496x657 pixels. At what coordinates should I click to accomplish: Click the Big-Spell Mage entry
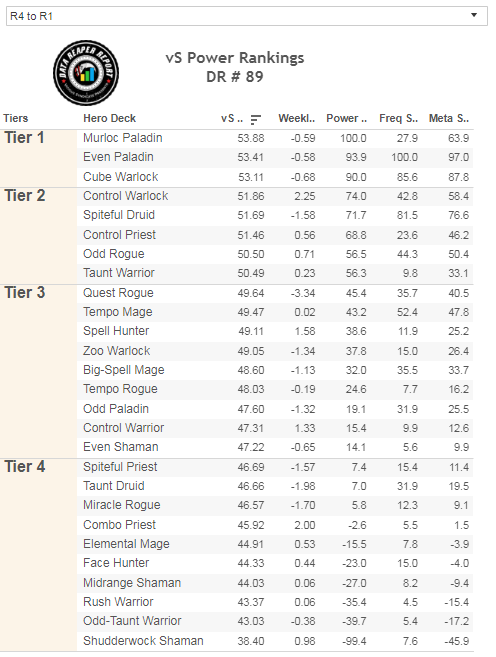tap(124, 370)
